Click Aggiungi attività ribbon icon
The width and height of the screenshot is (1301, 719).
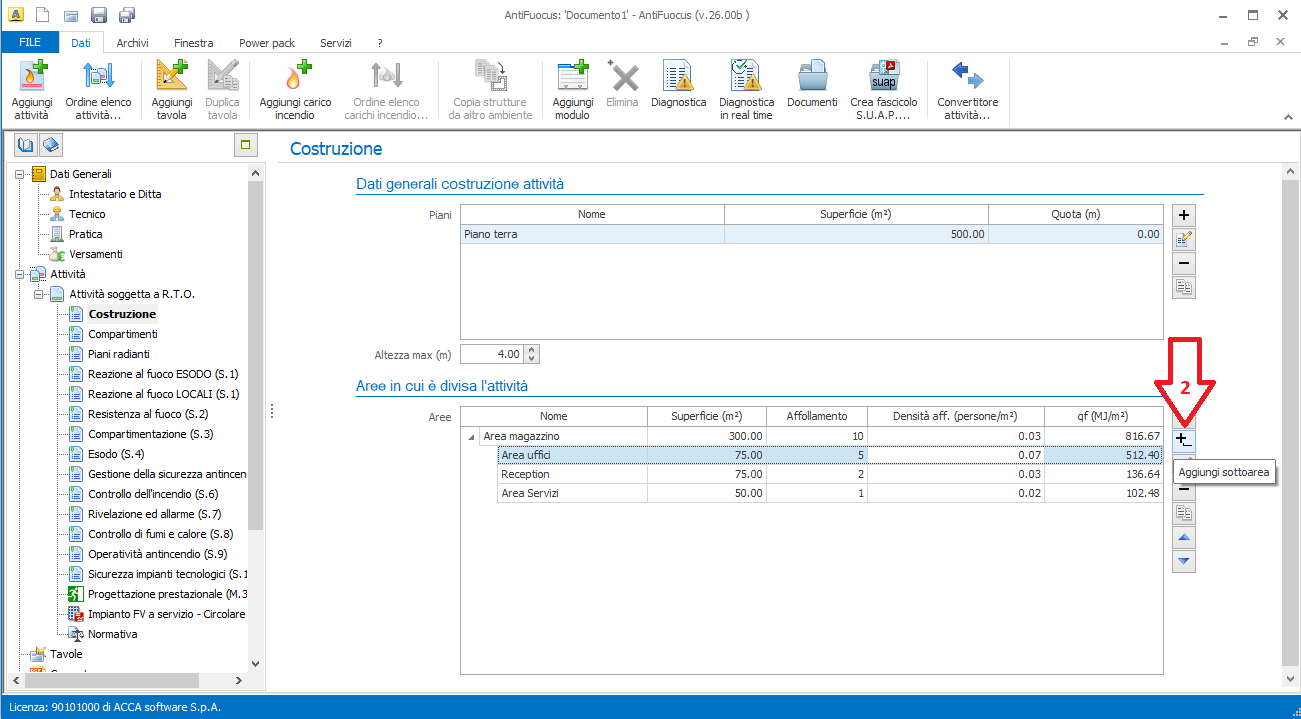(32, 88)
